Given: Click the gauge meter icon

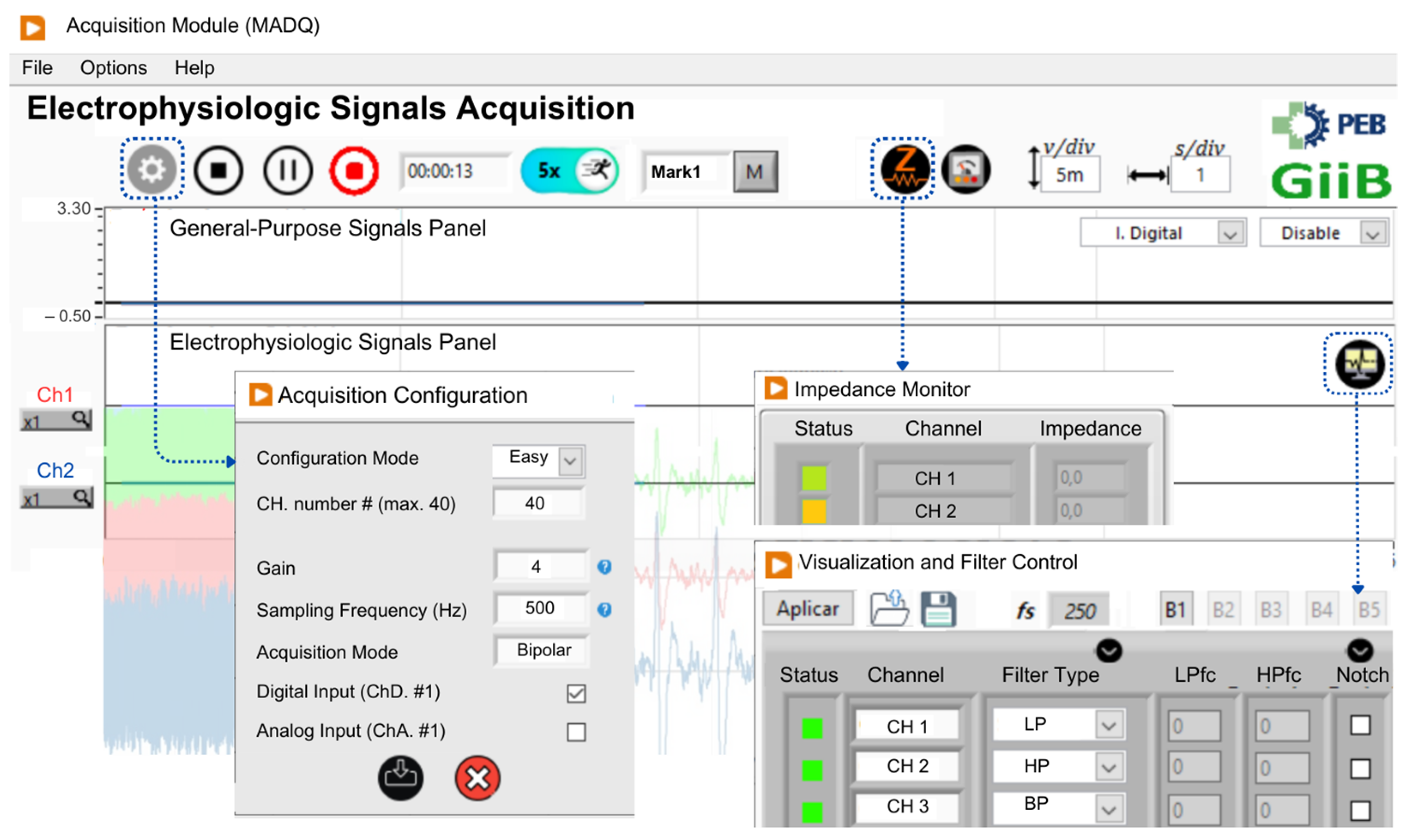Looking at the screenshot, I should click(x=966, y=169).
